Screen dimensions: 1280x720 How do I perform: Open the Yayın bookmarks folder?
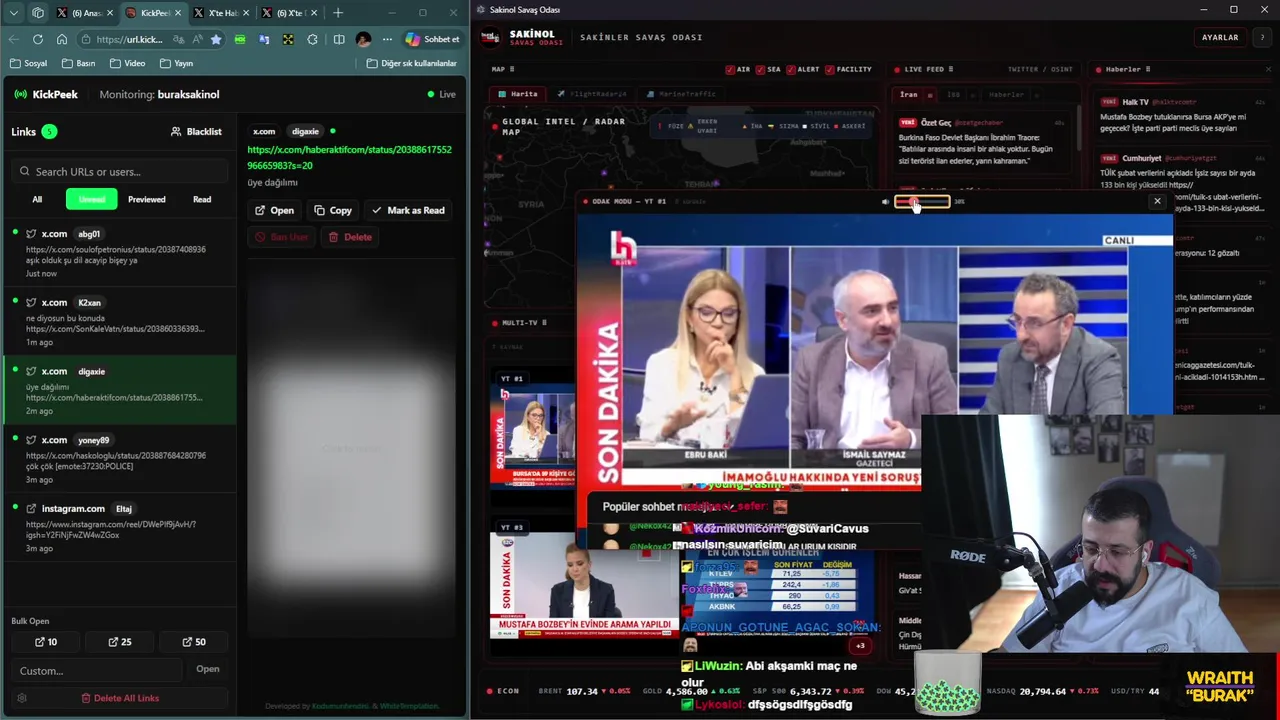[x=176, y=63]
